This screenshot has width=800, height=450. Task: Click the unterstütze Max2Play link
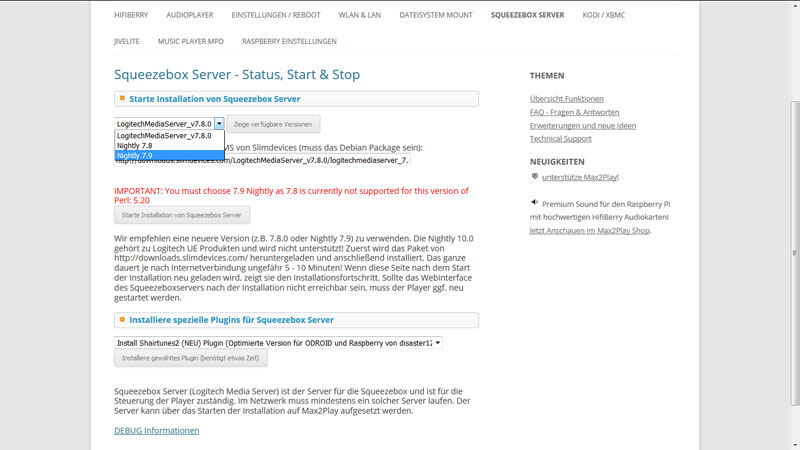coord(580,177)
